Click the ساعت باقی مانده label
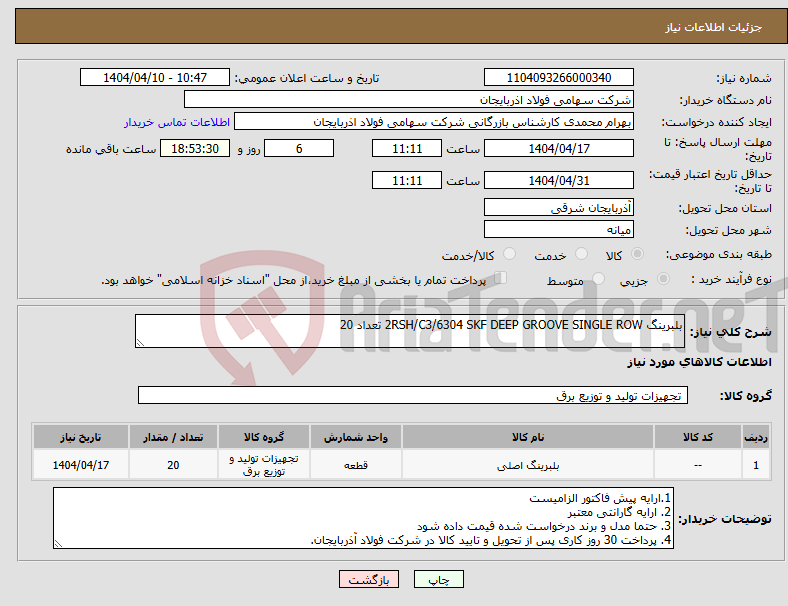 point(111,149)
